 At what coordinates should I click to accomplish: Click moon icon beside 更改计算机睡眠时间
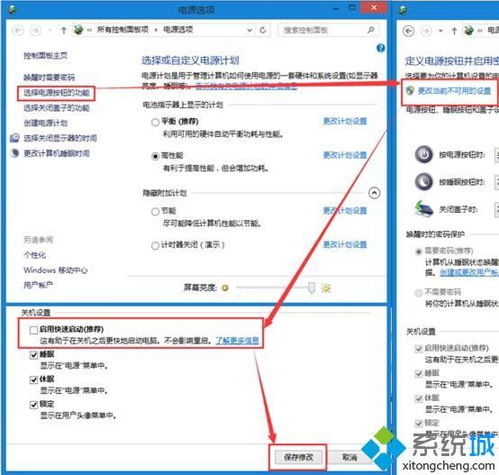(x=14, y=153)
